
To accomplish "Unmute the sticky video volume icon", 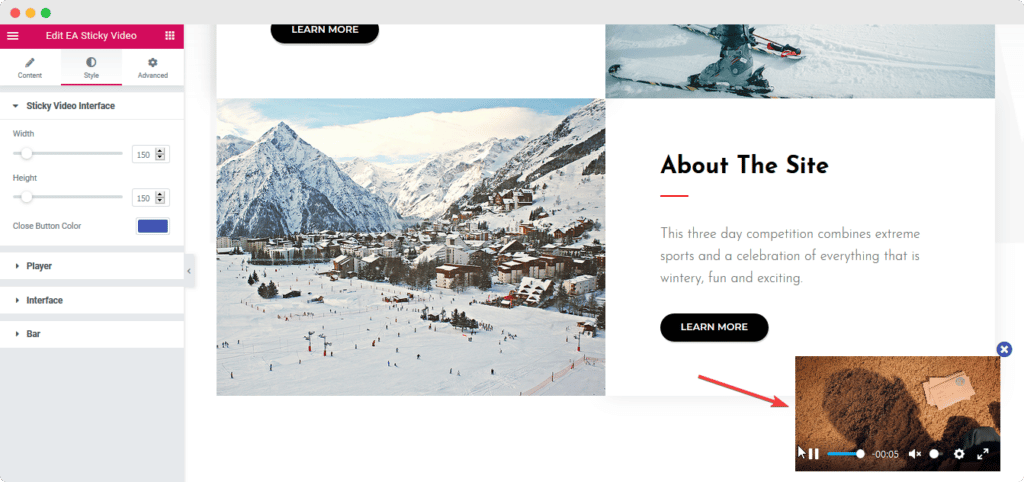I will tap(914, 454).
